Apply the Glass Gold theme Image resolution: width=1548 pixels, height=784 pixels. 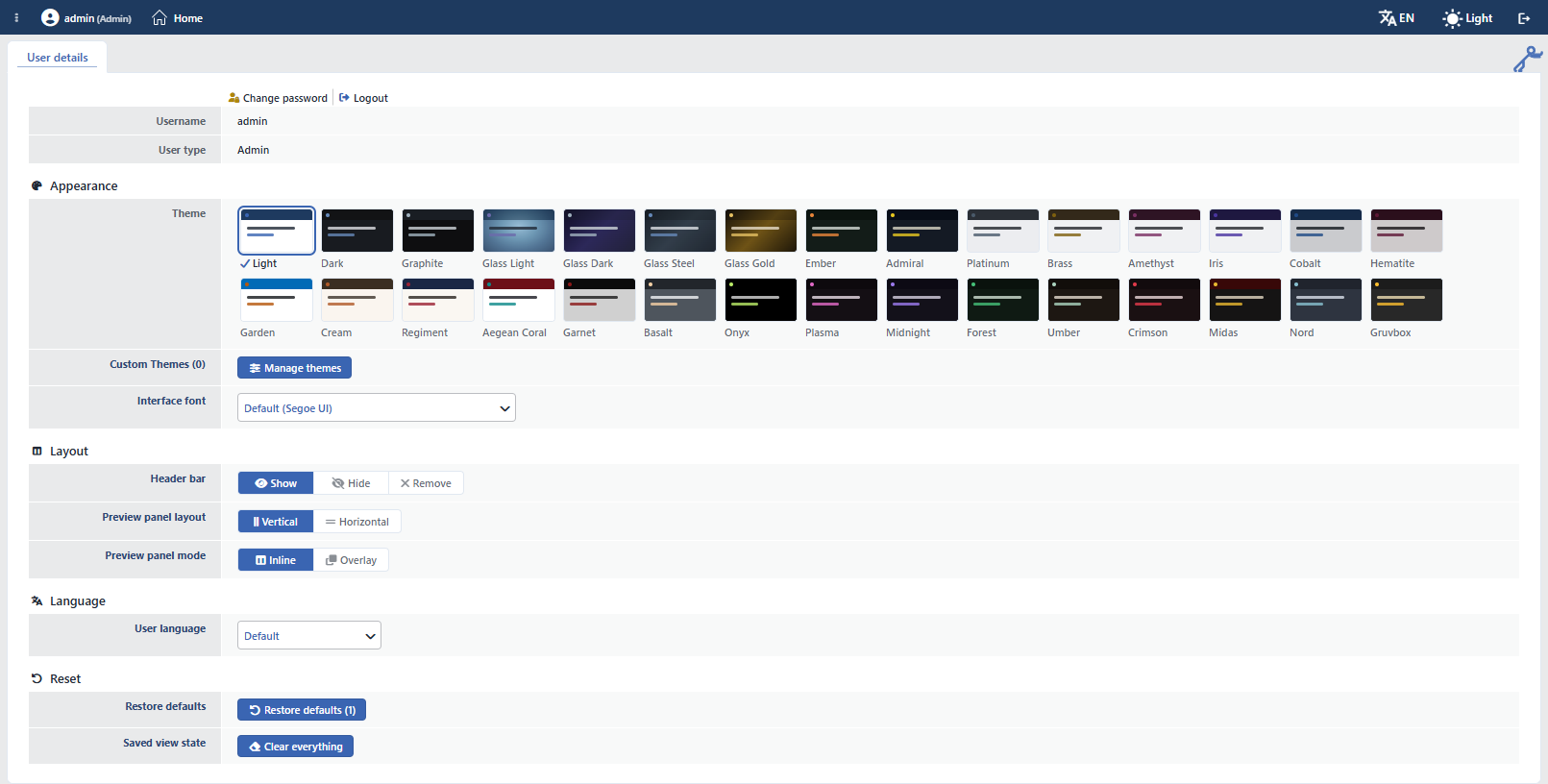761,231
